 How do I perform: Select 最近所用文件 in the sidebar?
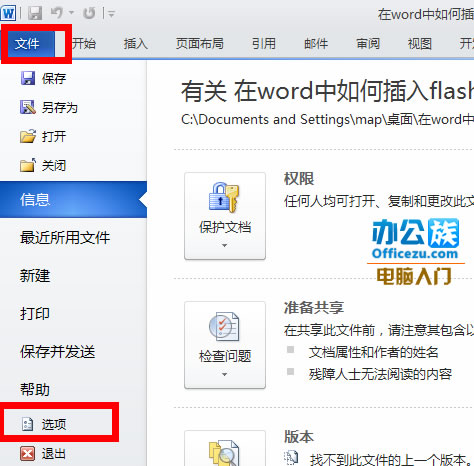[x=65, y=238]
